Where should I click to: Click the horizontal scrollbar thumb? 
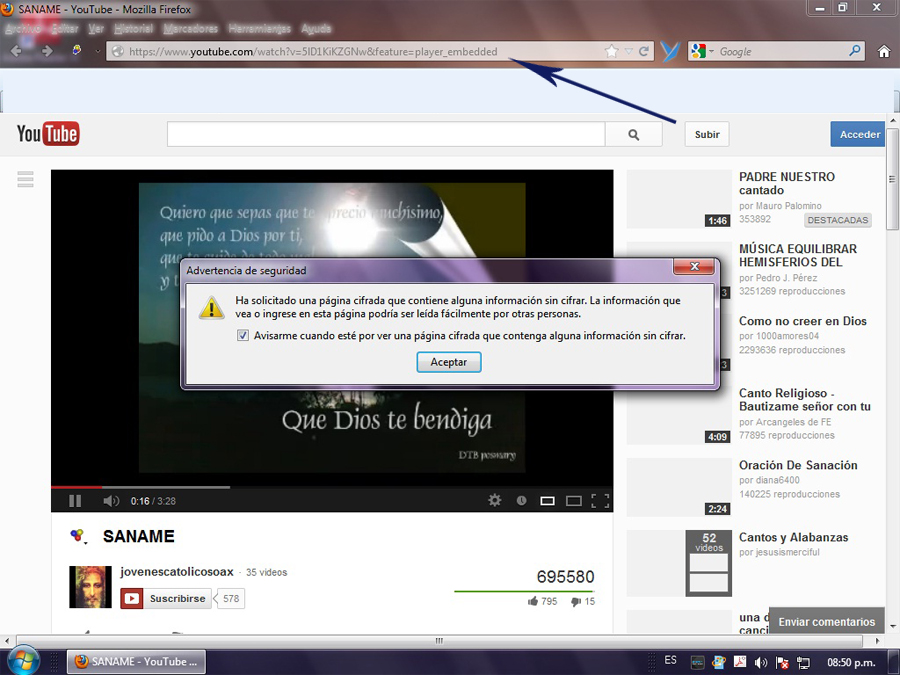(x=439, y=641)
